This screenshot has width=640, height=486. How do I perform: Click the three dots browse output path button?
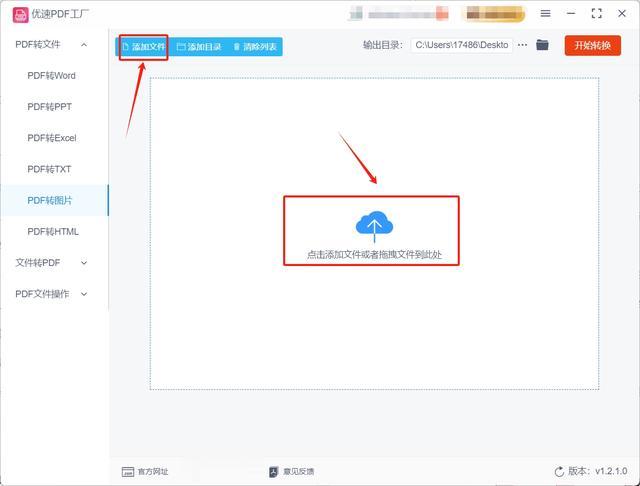click(x=522, y=45)
